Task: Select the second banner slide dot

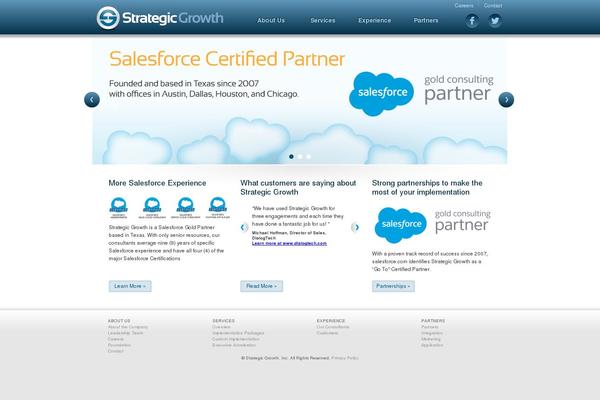Action: [300, 157]
